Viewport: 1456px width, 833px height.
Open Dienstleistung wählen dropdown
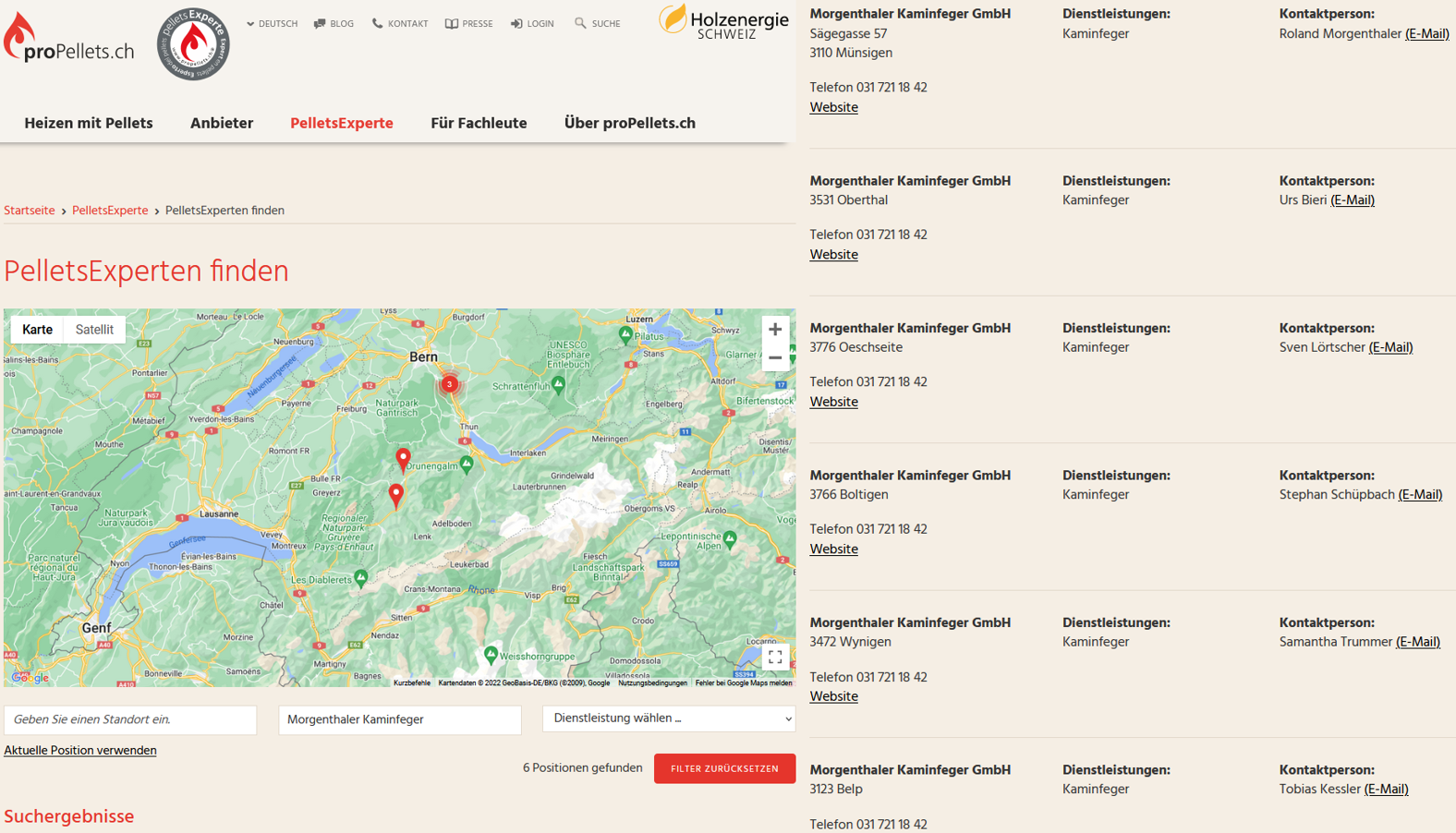point(669,718)
